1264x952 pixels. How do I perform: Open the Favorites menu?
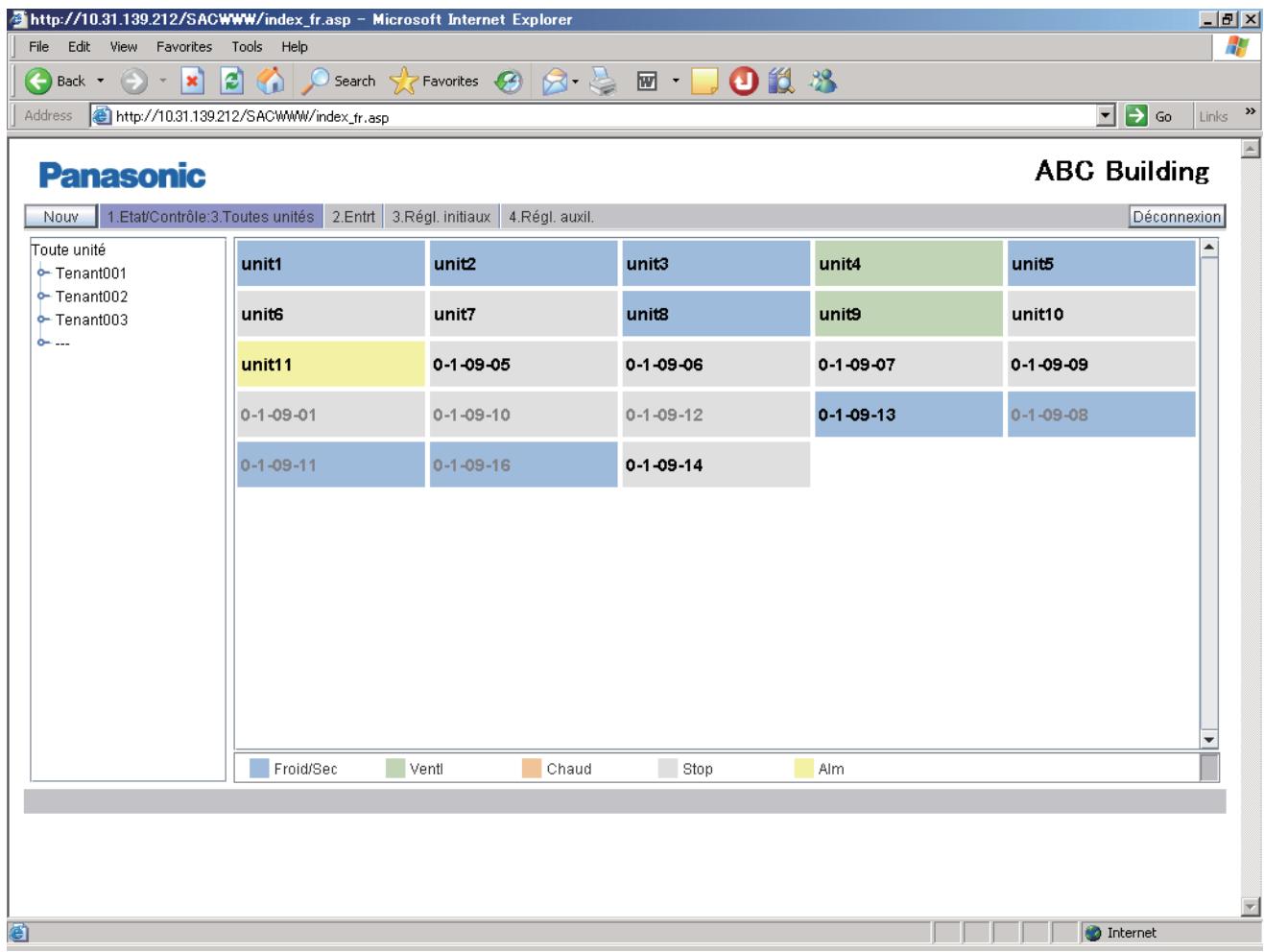[x=183, y=46]
